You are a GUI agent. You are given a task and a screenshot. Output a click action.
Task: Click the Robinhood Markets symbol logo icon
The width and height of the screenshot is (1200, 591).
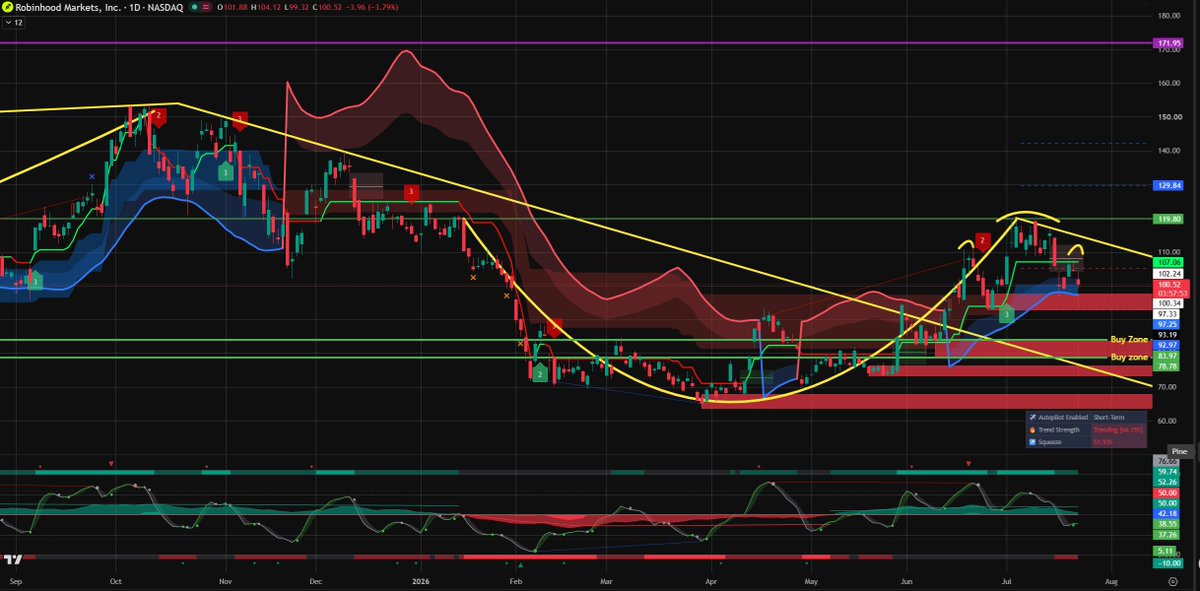click(x=6, y=7)
